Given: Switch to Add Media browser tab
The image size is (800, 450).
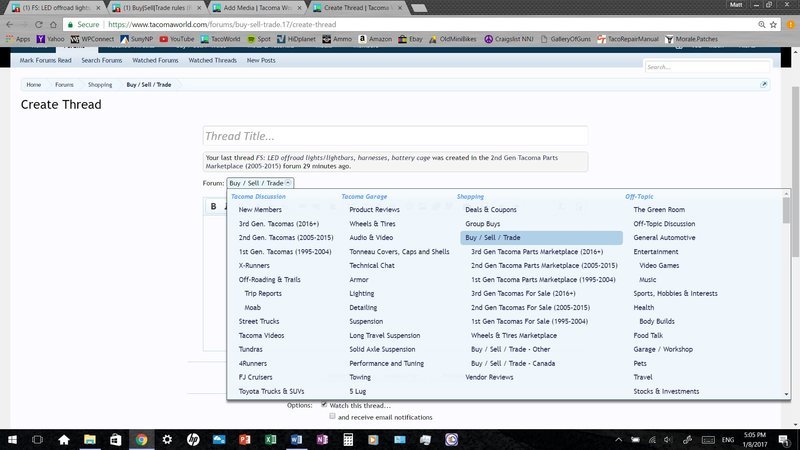Looking at the screenshot, I should (x=258, y=8).
